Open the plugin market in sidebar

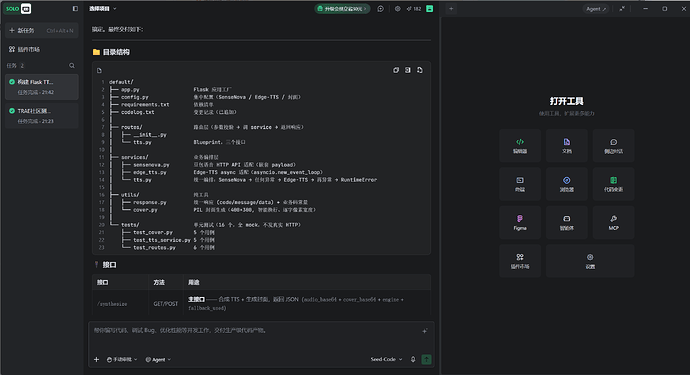pyautogui.click(x=24, y=49)
